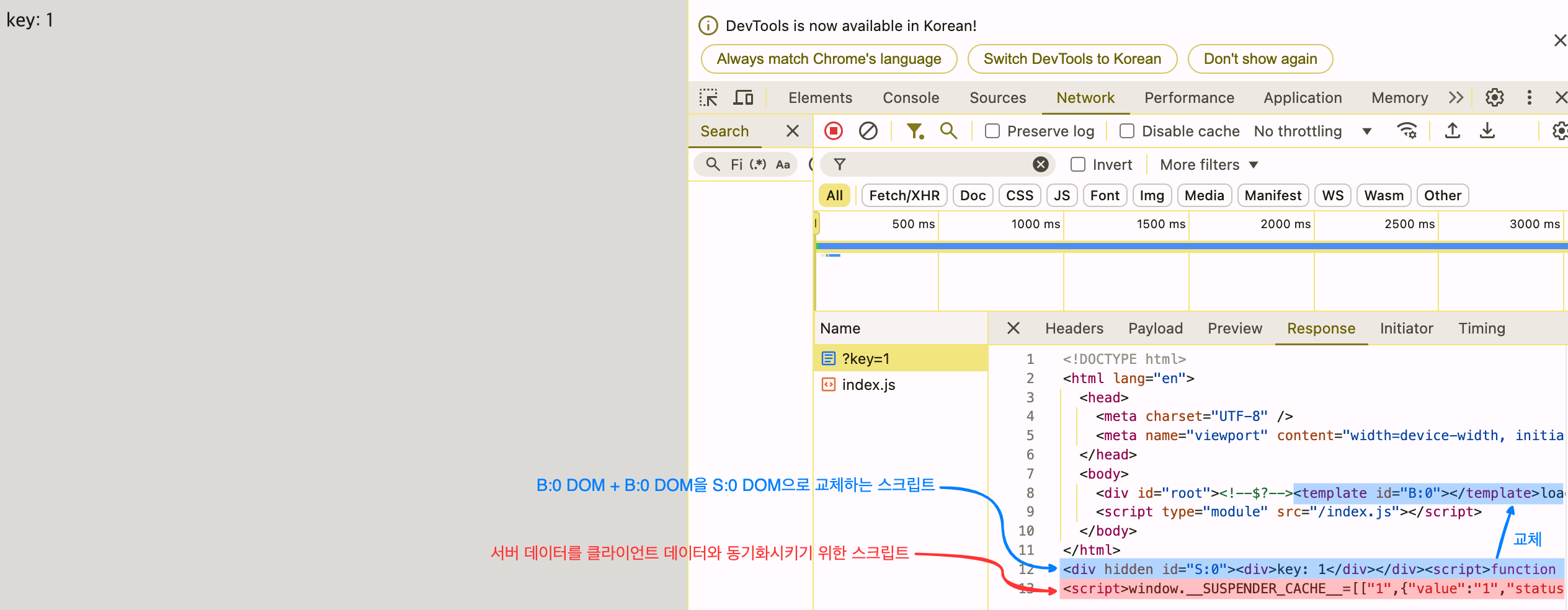This screenshot has width=1568, height=610.
Task: Filter requests by Media type
Action: pos(1204,195)
